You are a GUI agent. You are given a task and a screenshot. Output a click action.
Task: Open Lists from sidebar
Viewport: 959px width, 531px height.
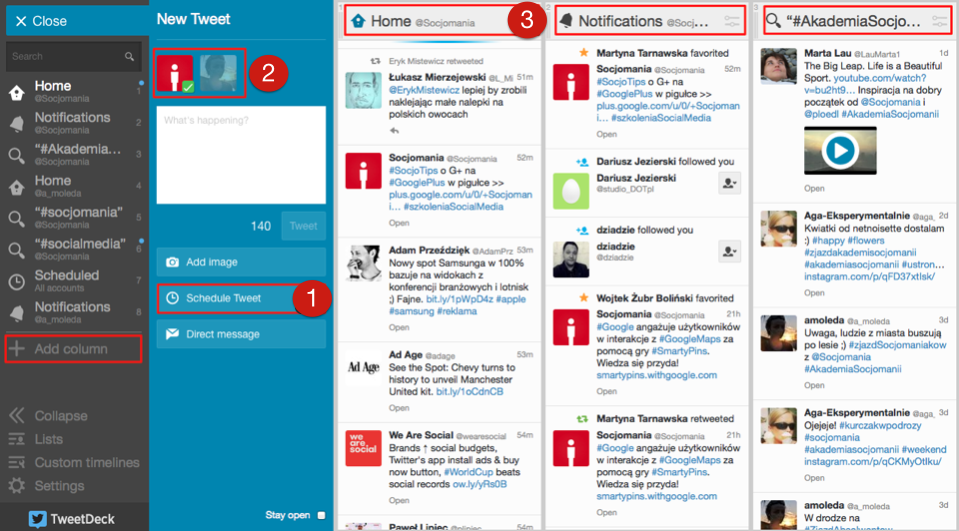(35, 439)
